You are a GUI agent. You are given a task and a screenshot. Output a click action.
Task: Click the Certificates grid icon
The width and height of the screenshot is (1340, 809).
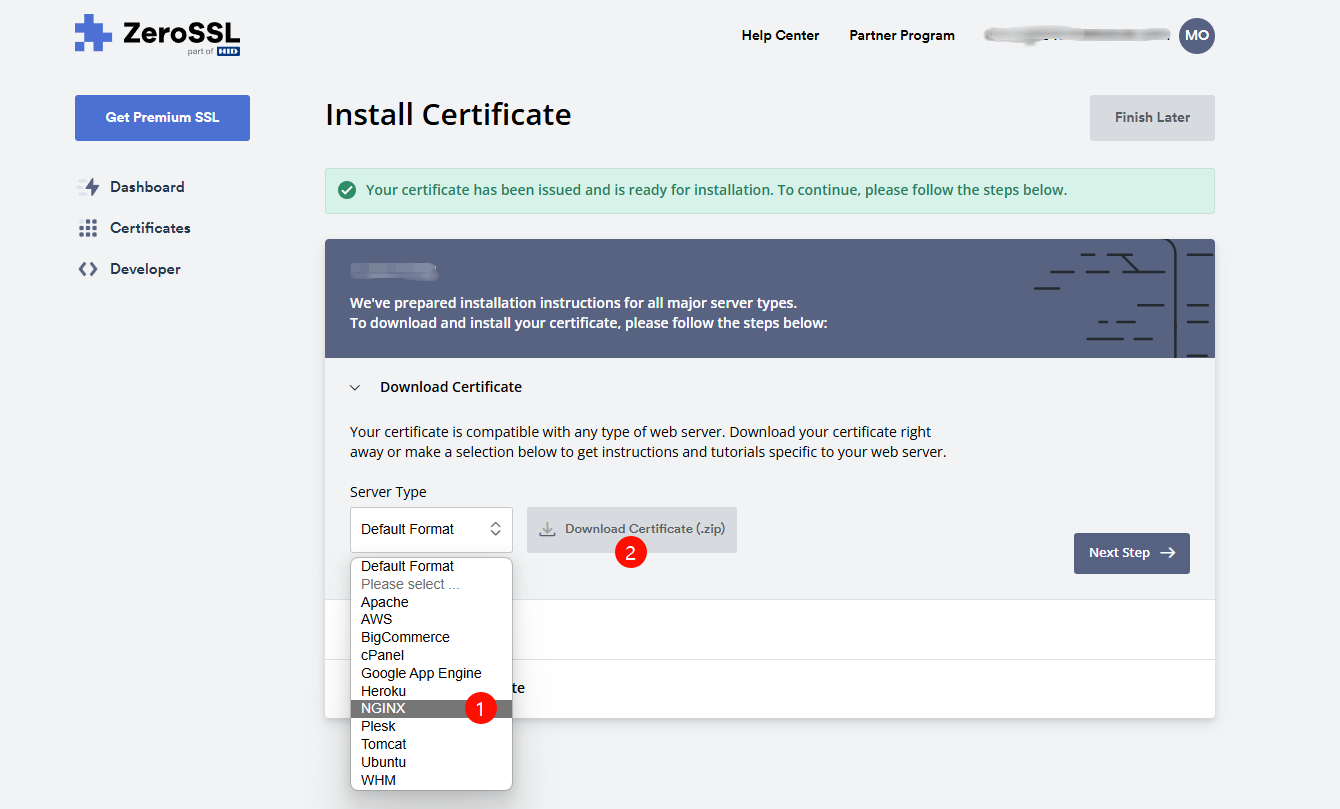(88, 228)
